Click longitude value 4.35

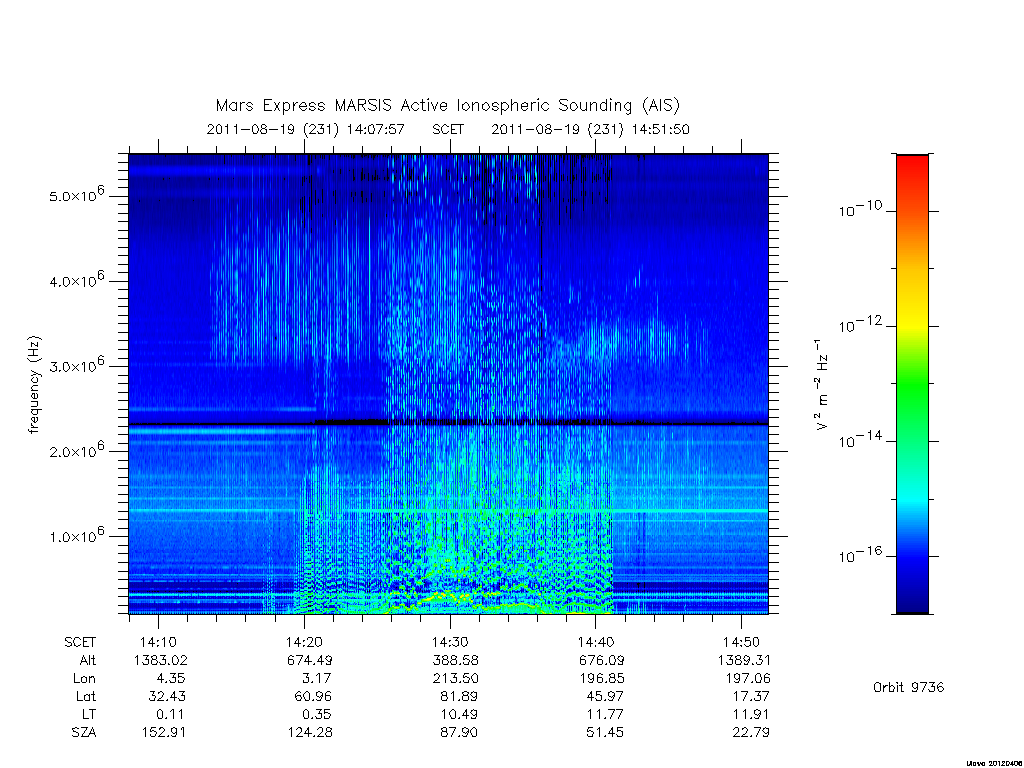tap(171, 679)
